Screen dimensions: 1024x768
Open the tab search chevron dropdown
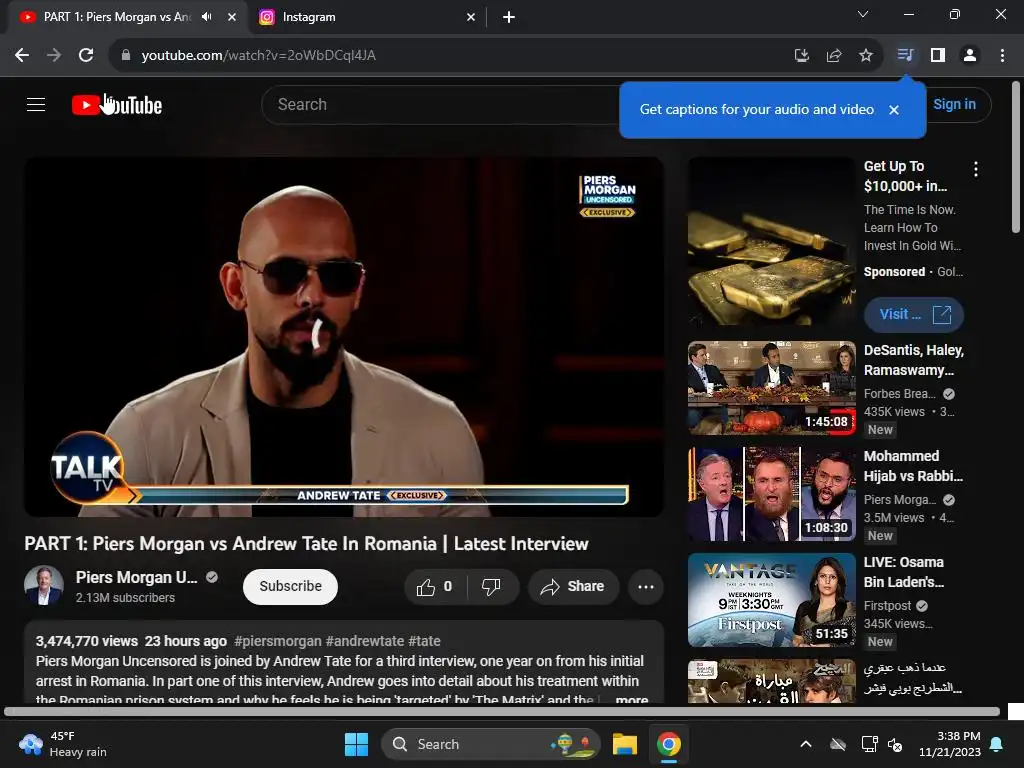point(863,14)
